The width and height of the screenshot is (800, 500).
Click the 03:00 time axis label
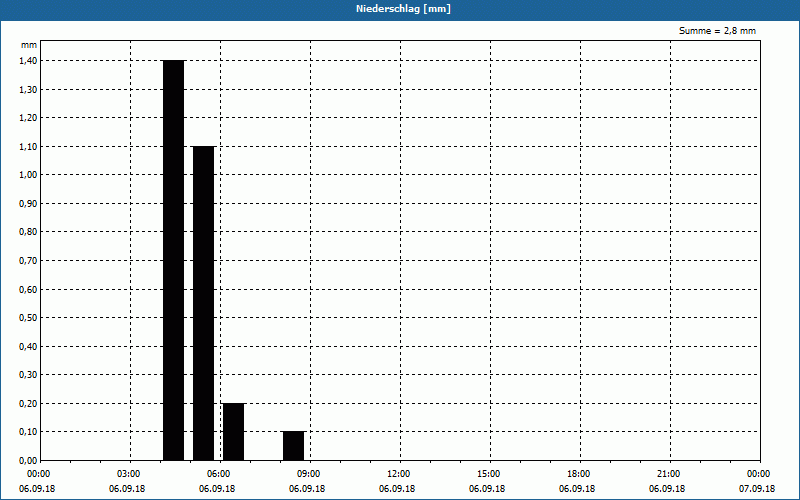[129, 474]
